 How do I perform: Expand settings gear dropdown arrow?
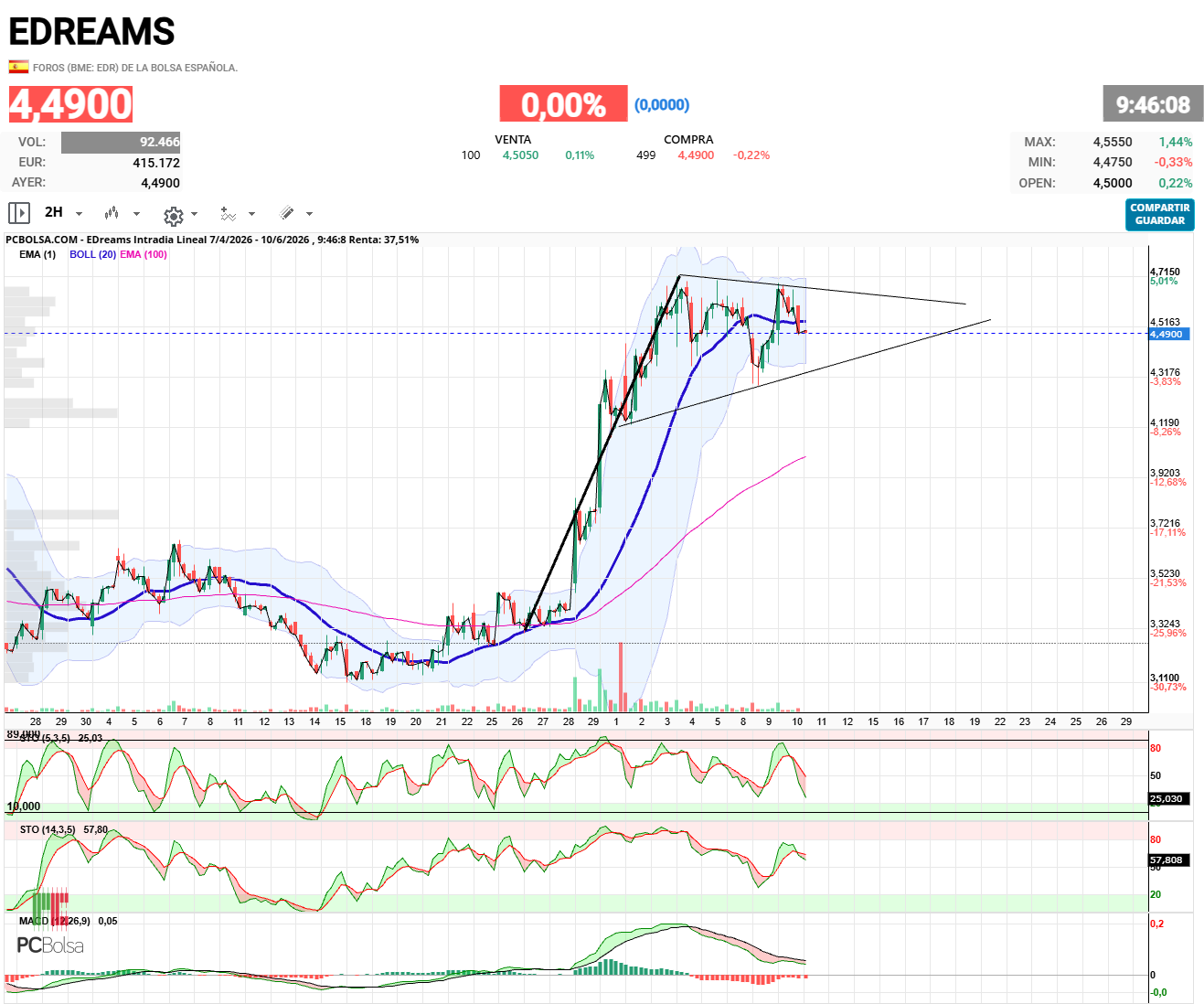tap(195, 214)
